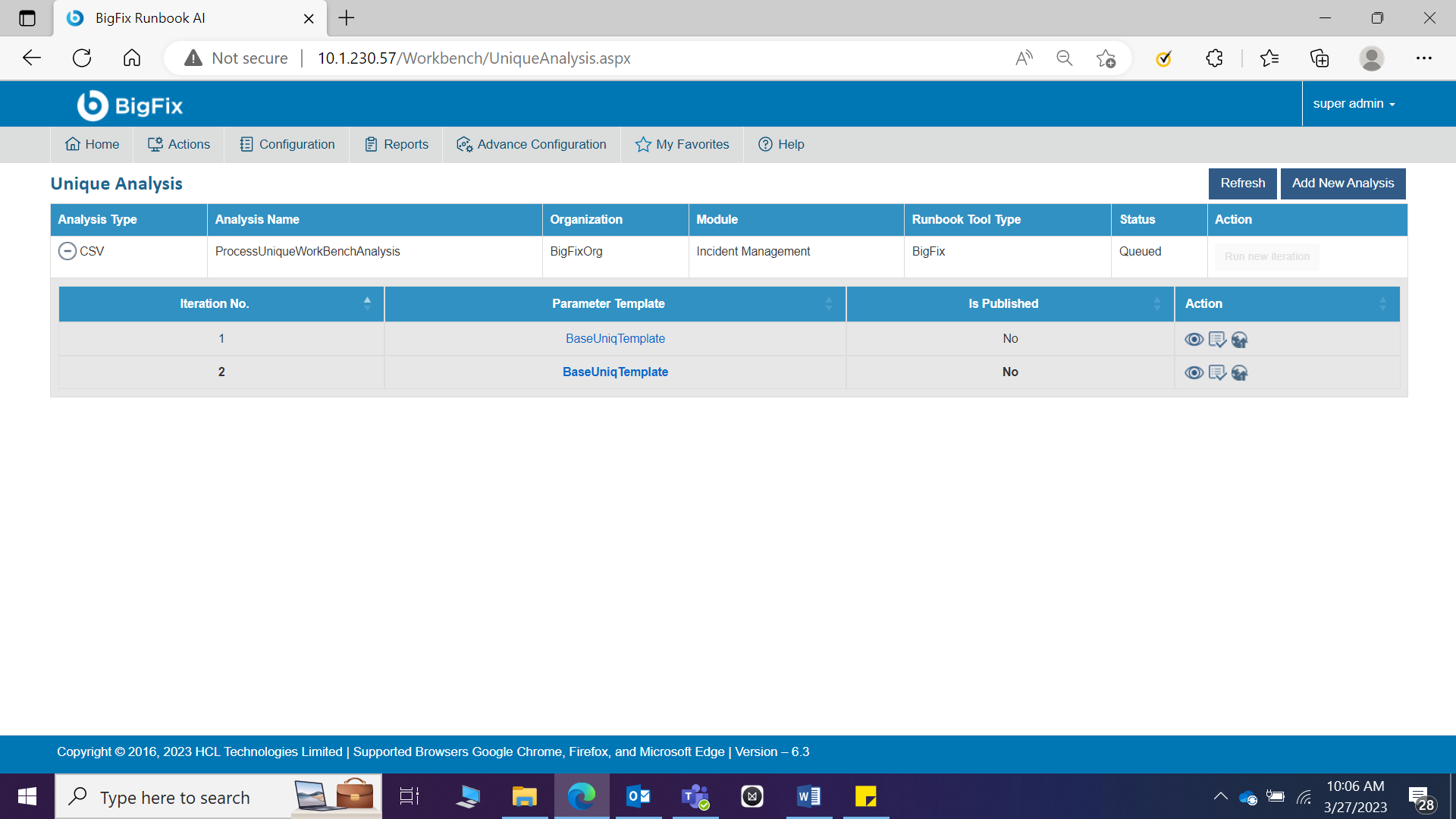Click browser Extensions puzzle icon
This screenshot has width=1456, height=819.
pos(1214,58)
